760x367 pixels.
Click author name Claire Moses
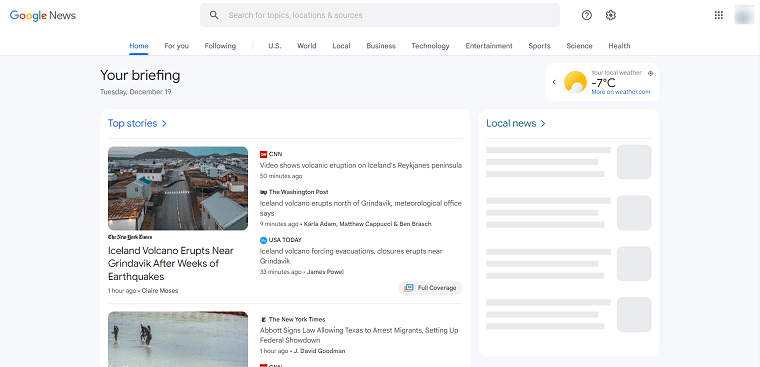click(x=160, y=291)
